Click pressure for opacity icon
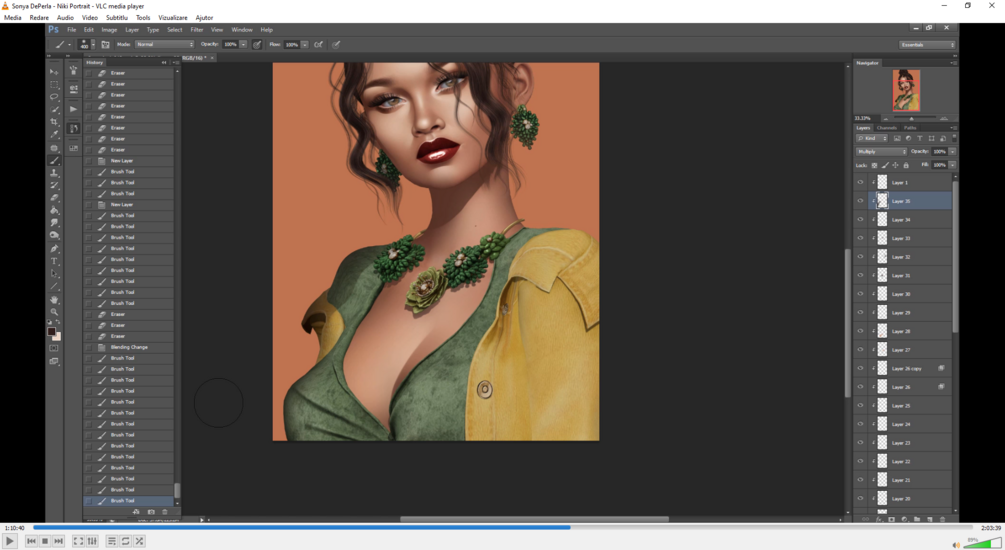The width and height of the screenshot is (1005, 550). (x=257, y=44)
